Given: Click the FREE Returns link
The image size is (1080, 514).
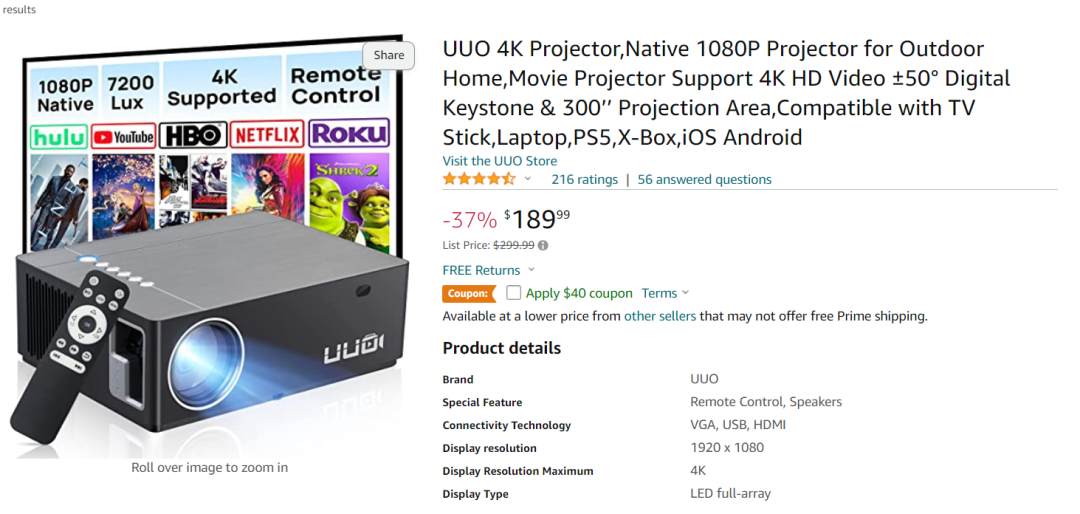Looking at the screenshot, I should 481,270.
